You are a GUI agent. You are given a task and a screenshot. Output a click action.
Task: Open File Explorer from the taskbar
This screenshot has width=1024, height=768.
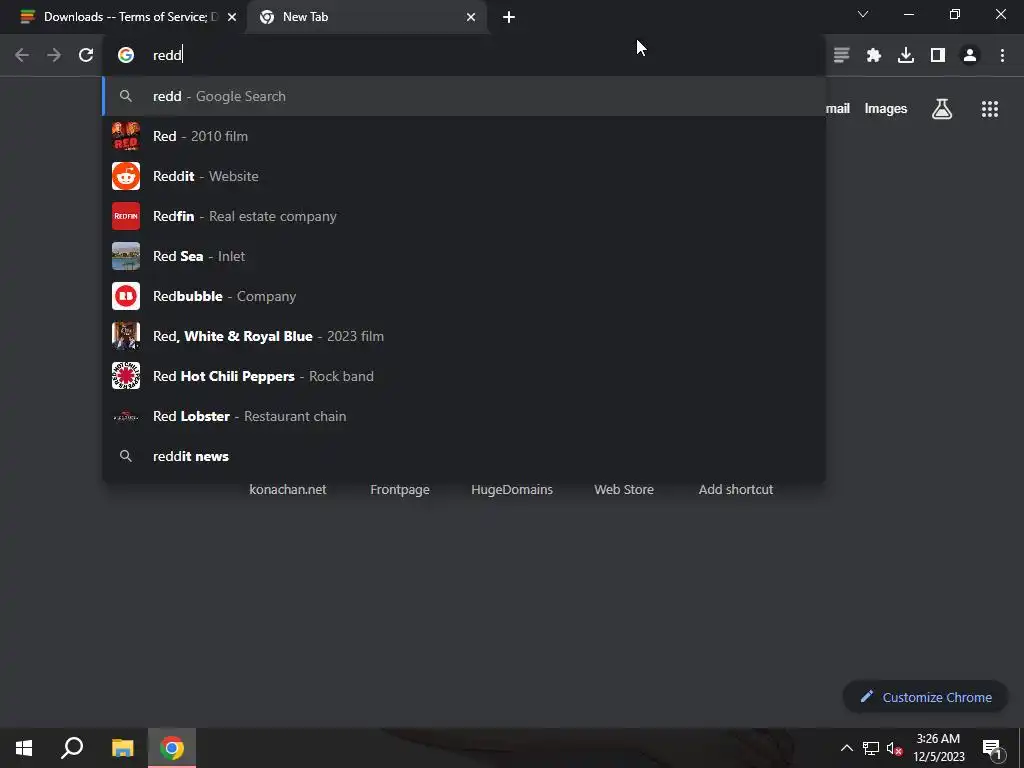[x=122, y=748]
